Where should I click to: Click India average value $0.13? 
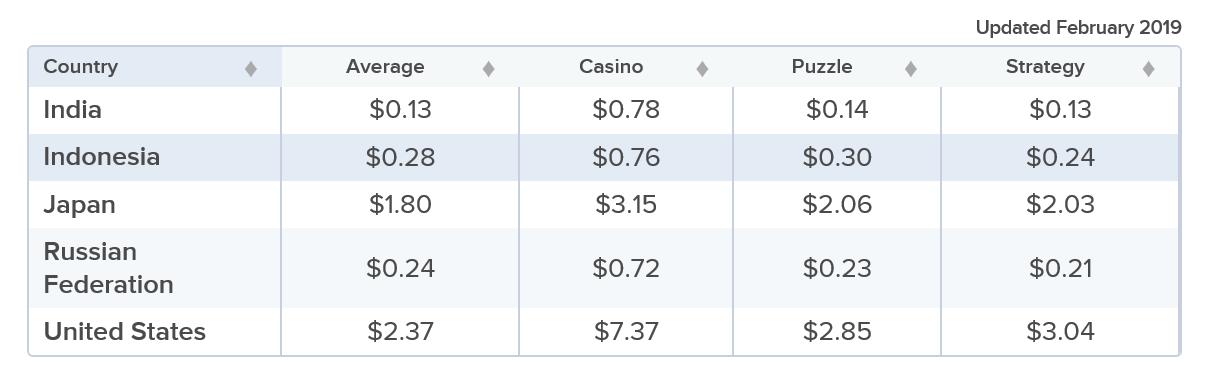pos(400,109)
